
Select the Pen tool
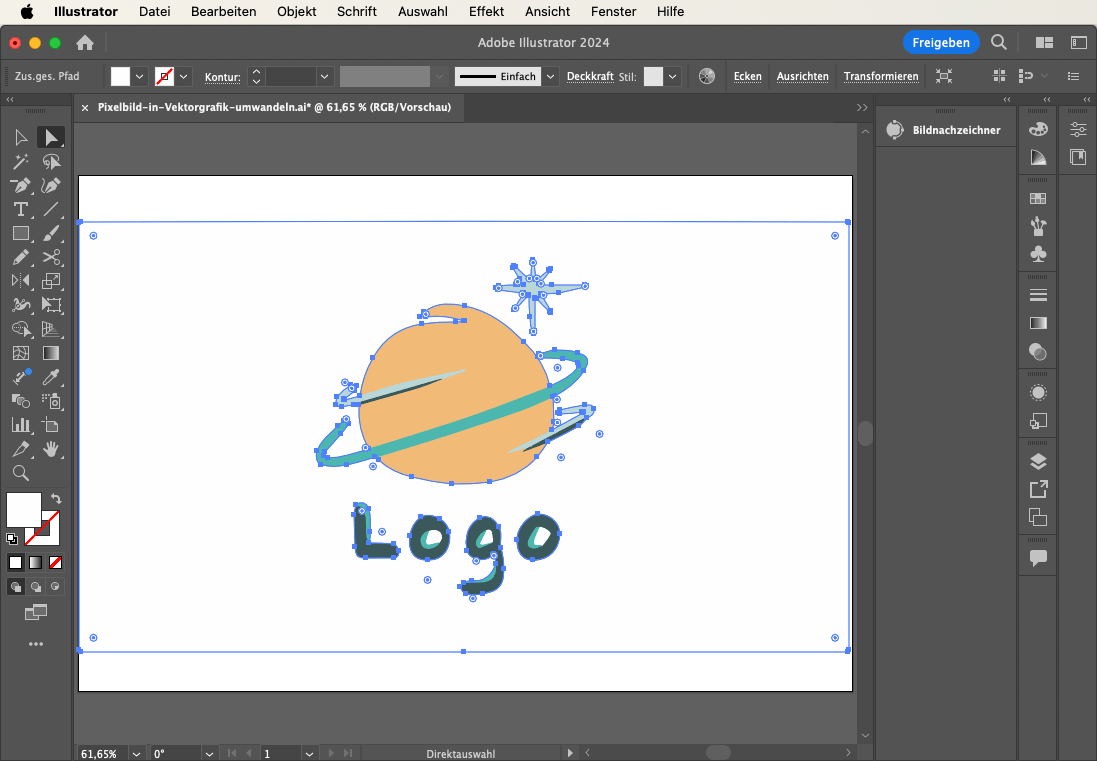coord(20,186)
